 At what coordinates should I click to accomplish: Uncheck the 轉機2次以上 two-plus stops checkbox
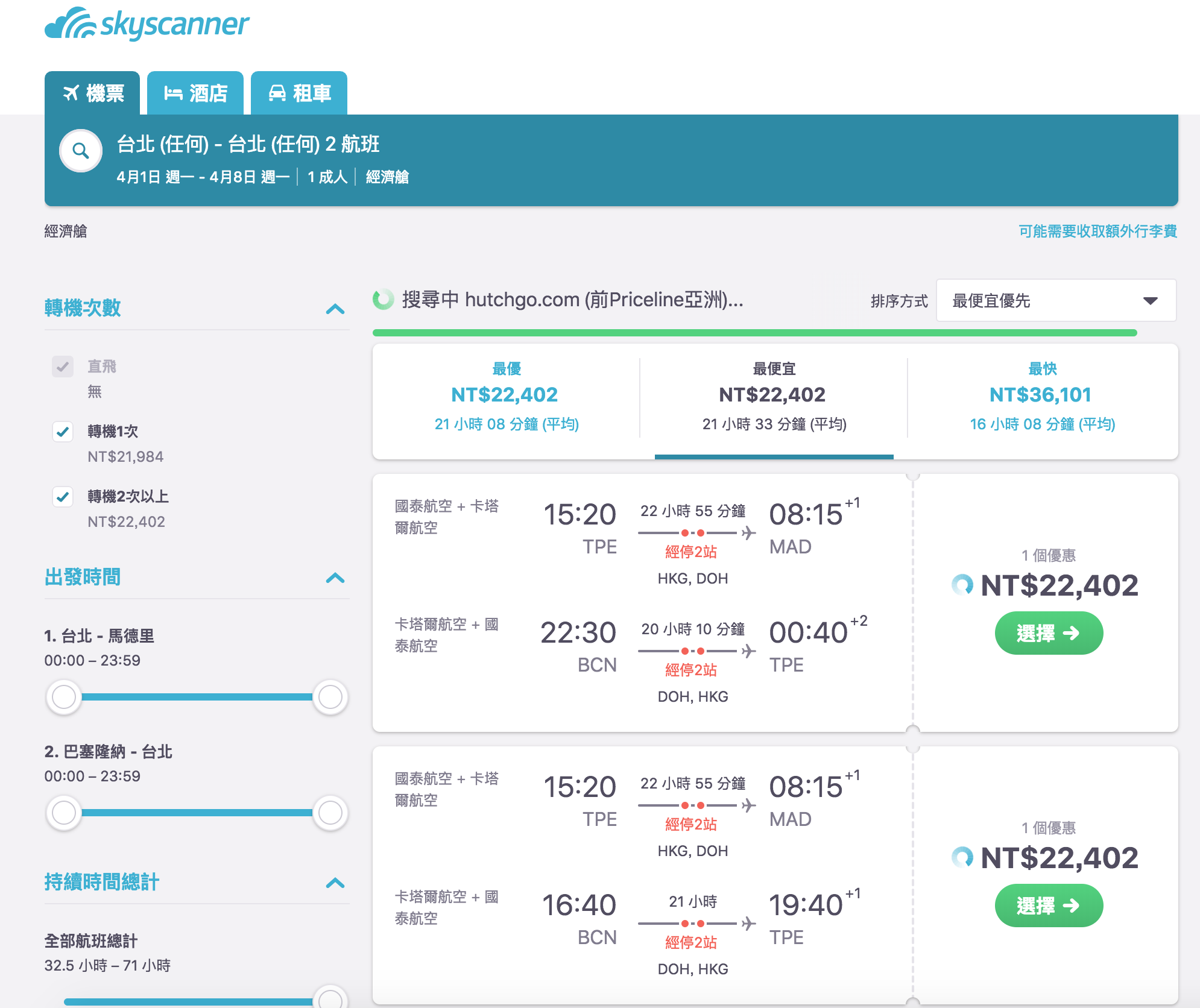[63, 497]
